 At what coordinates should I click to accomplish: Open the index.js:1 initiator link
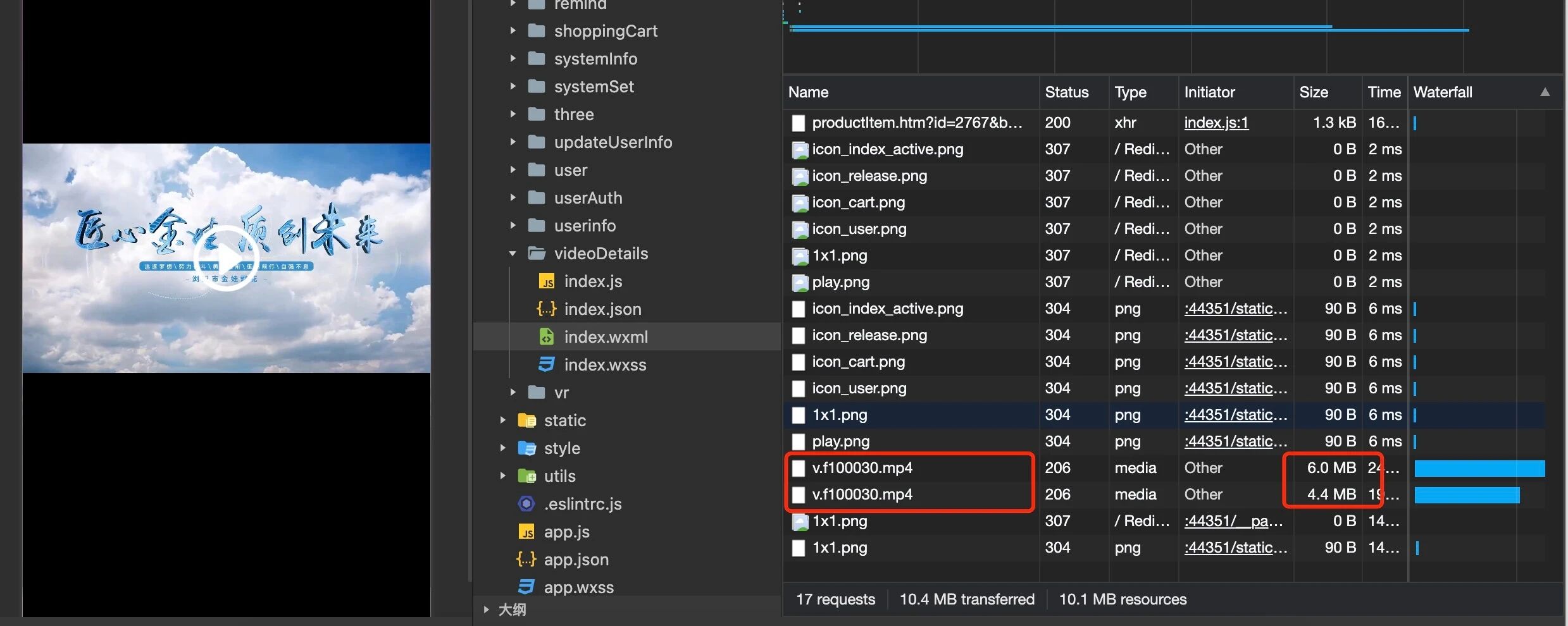(1216, 123)
